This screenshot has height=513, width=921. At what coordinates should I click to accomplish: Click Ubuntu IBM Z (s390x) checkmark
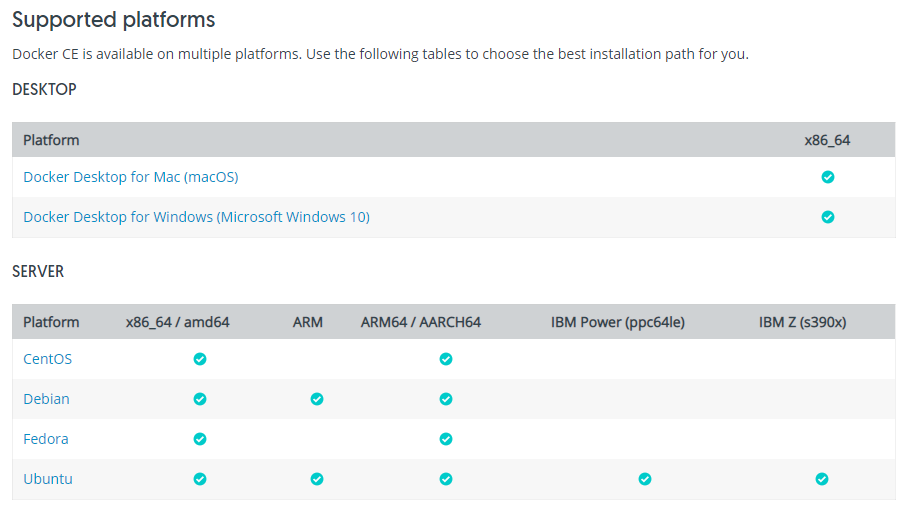pos(822,479)
